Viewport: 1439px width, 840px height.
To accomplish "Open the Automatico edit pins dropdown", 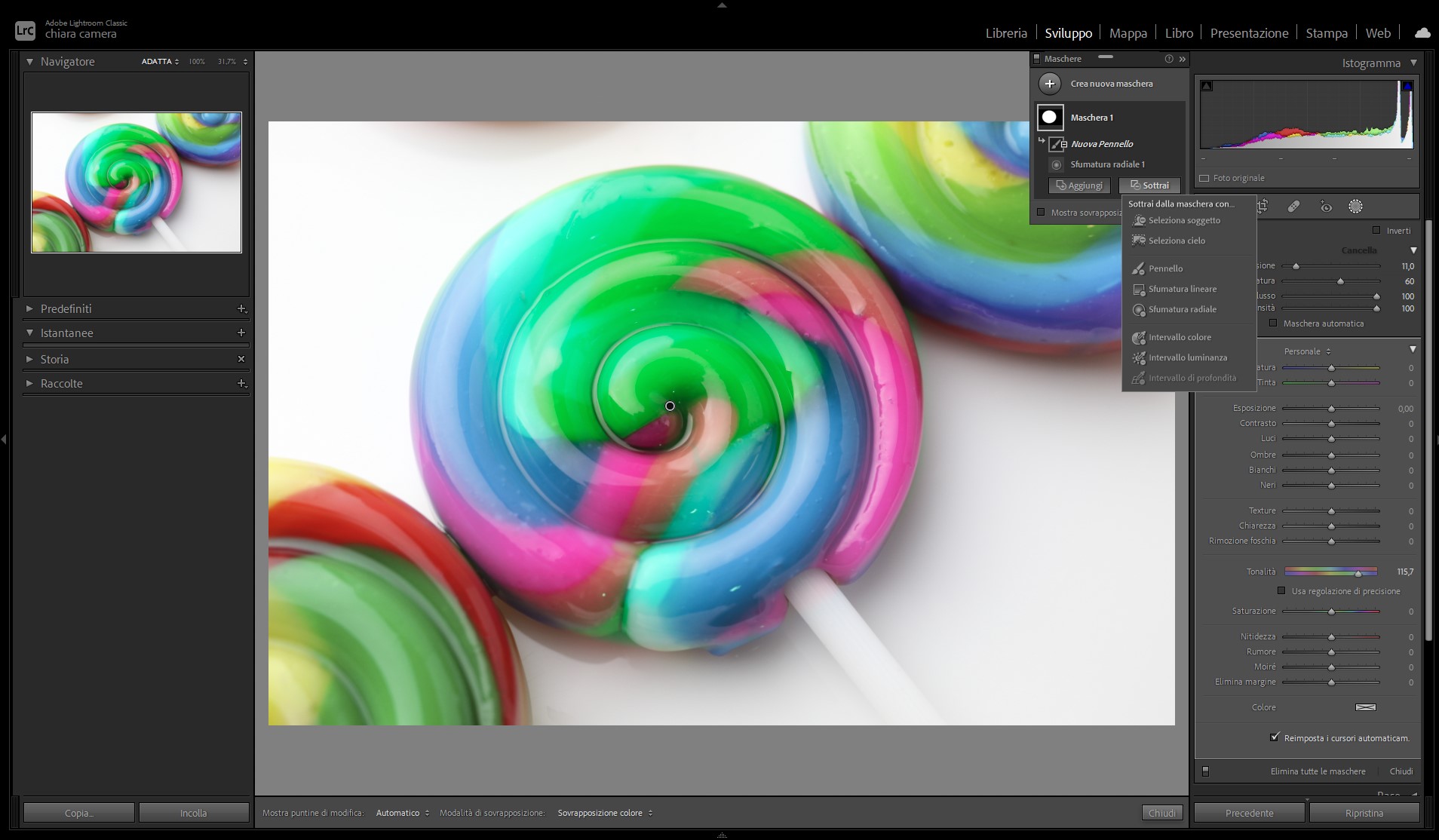I will click(x=403, y=813).
